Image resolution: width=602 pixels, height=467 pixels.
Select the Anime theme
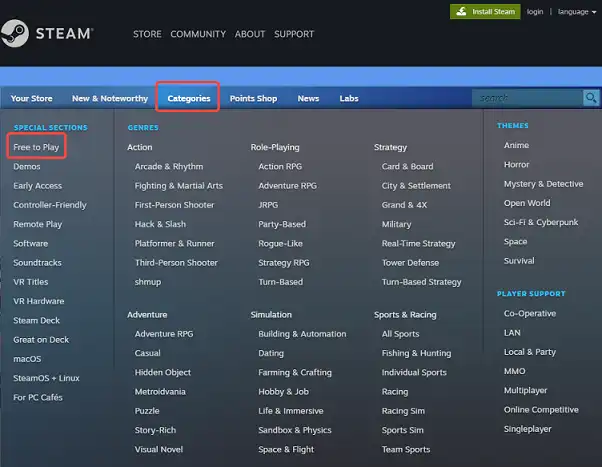click(516, 145)
